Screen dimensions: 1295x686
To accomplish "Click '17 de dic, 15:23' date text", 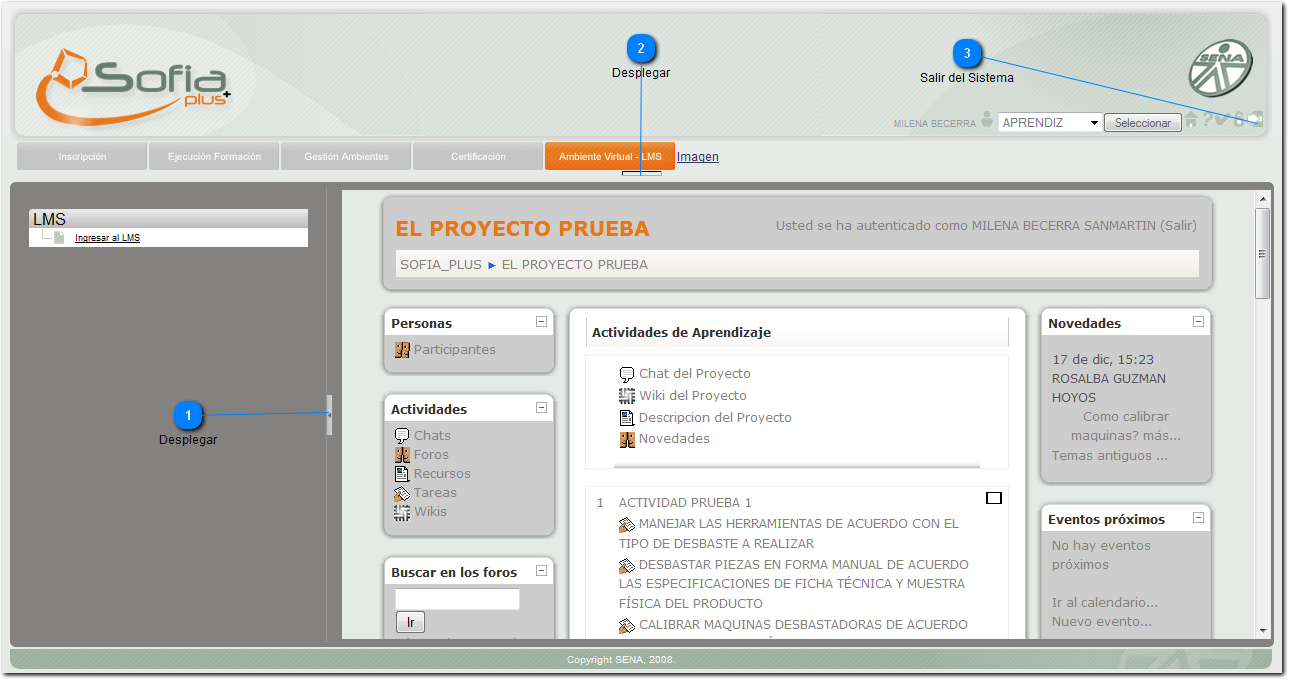I will pyautogui.click(x=1103, y=360).
